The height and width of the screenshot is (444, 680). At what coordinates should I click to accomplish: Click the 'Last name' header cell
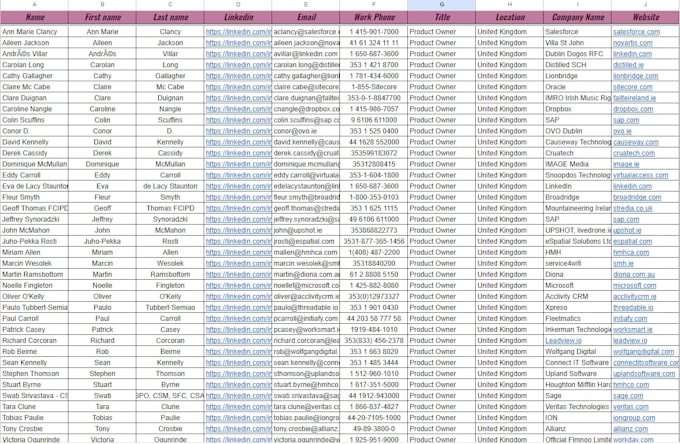pos(170,17)
